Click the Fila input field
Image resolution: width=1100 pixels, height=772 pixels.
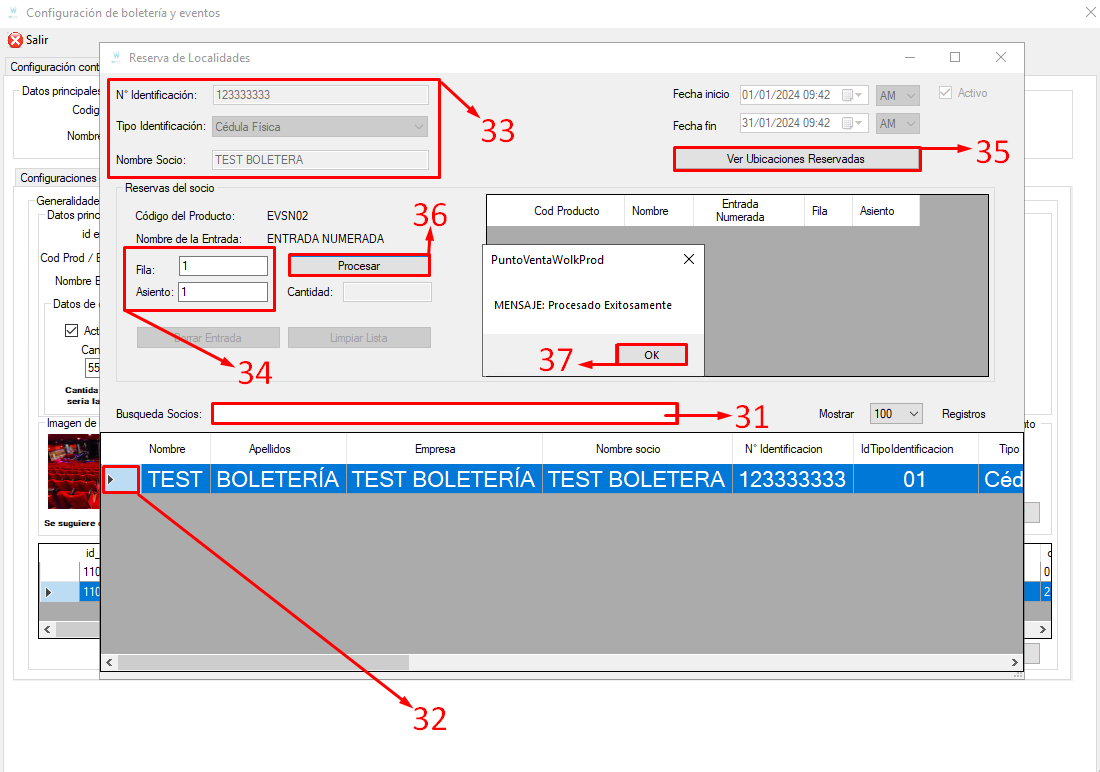pos(223,266)
